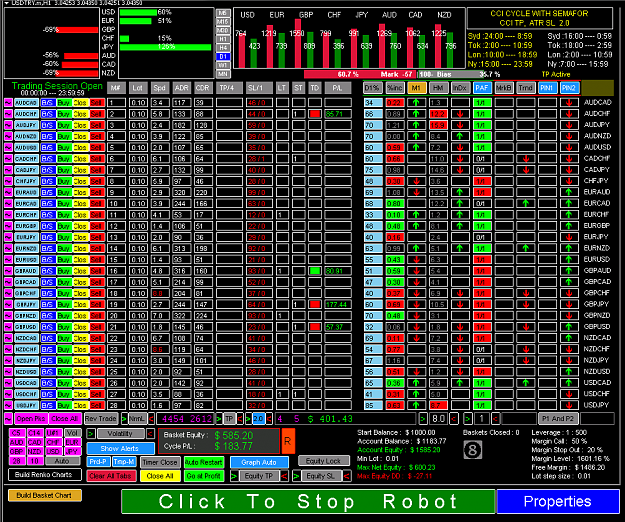Click green arrow left of TP
This screenshot has width=625, height=522.
pyautogui.click(x=219, y=419)
